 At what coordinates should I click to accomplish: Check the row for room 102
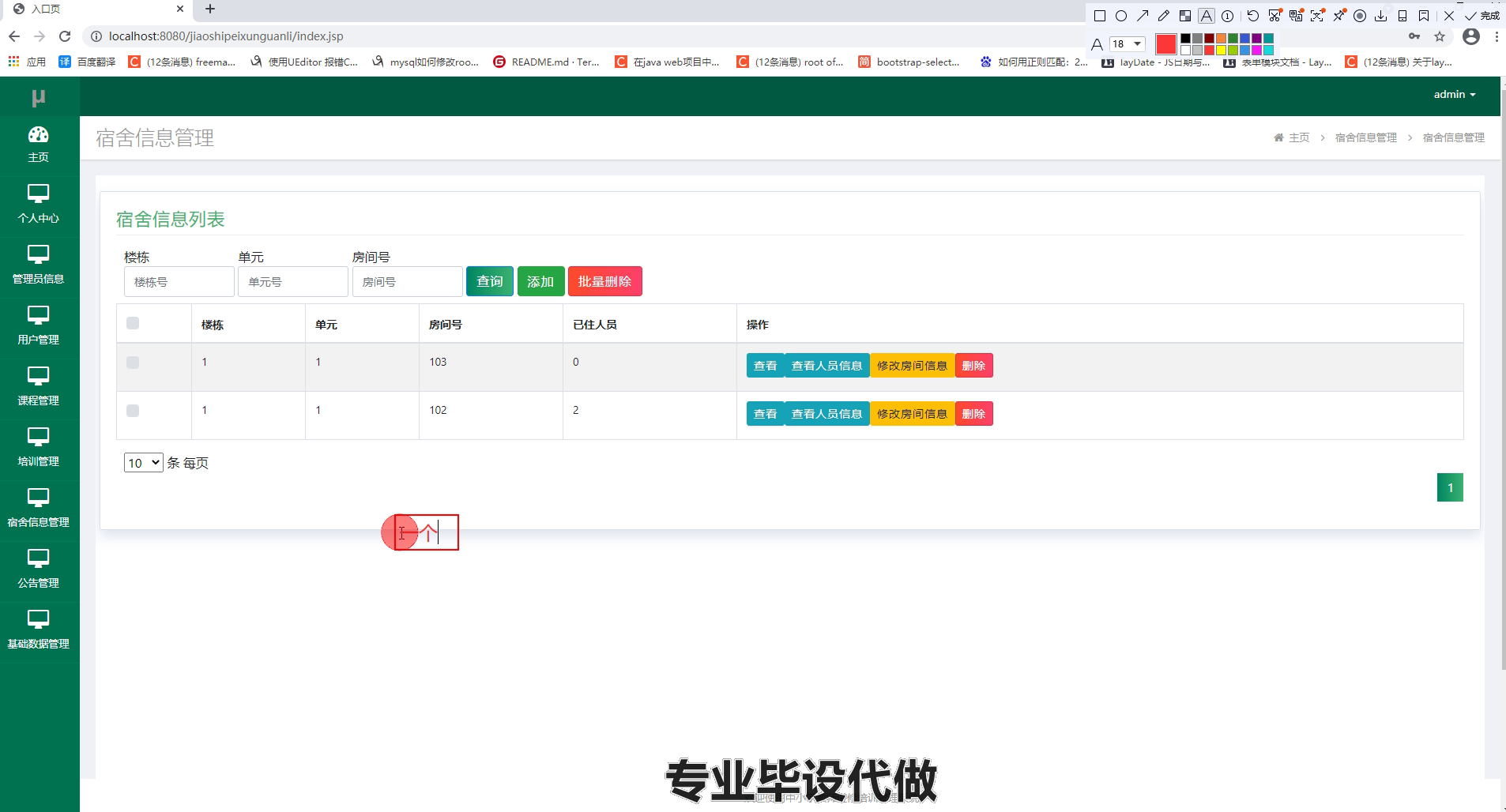(x=133, y=411)
